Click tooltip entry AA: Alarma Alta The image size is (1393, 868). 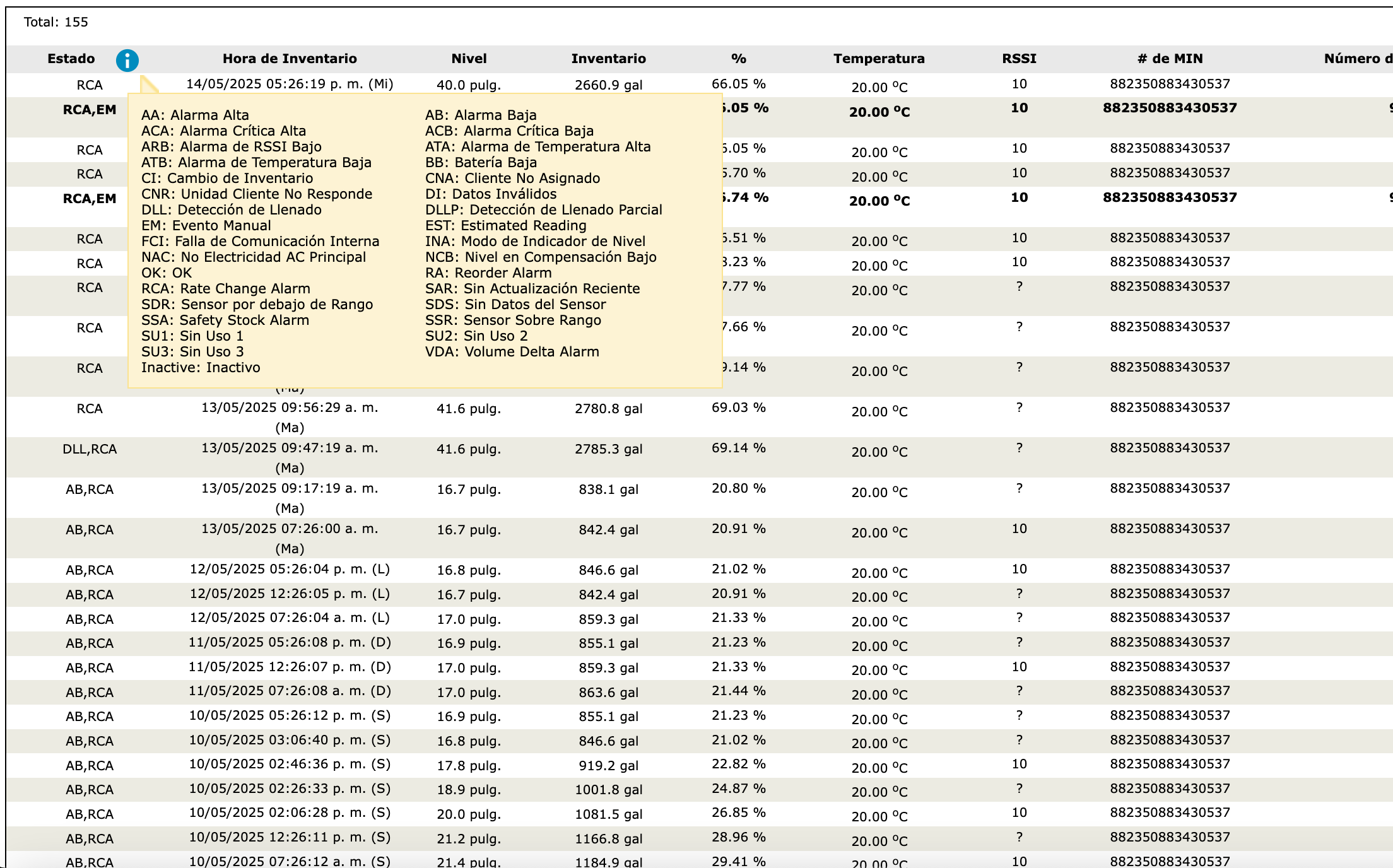pyautogui.click(x=195, y=115)
